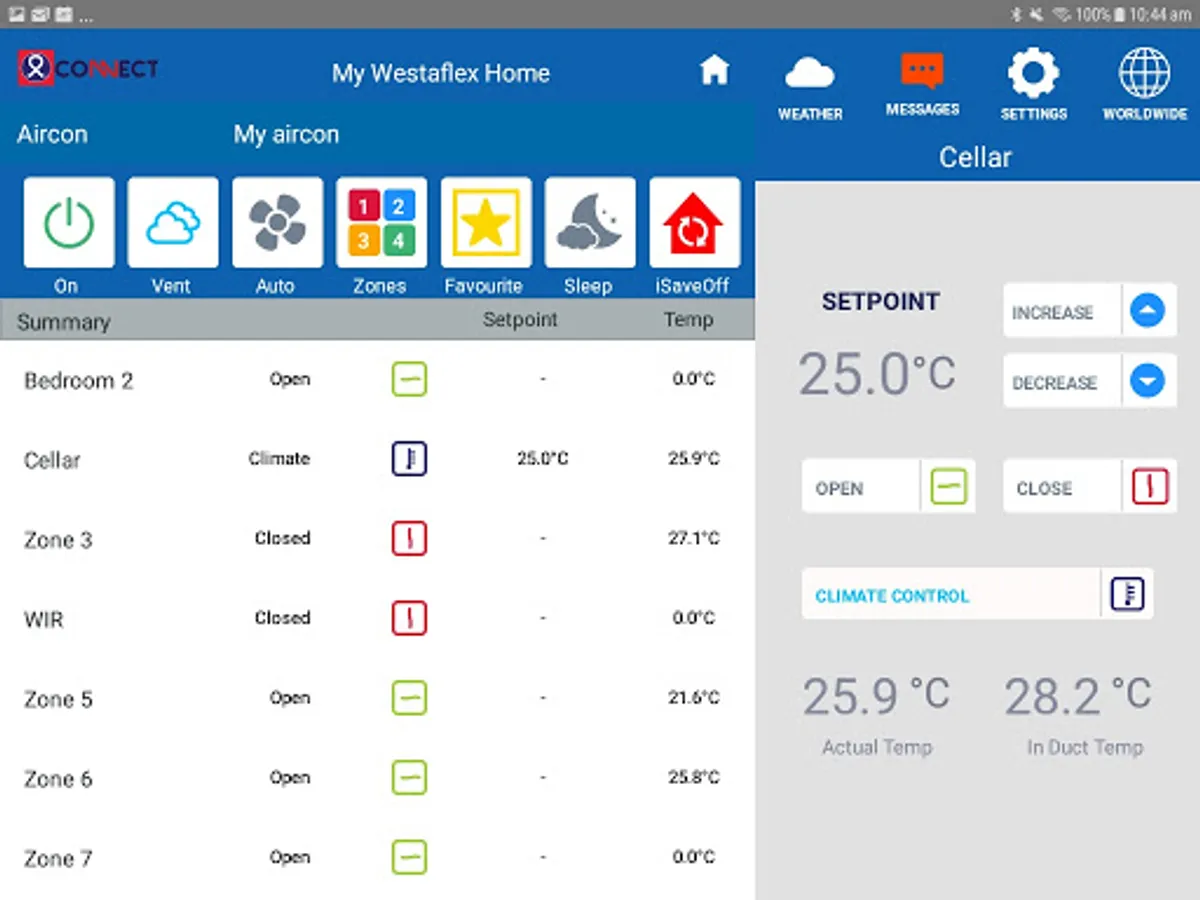1200x900 pixels.
Task: Open the Favourite star tile
Action: (x=486, y=222)
